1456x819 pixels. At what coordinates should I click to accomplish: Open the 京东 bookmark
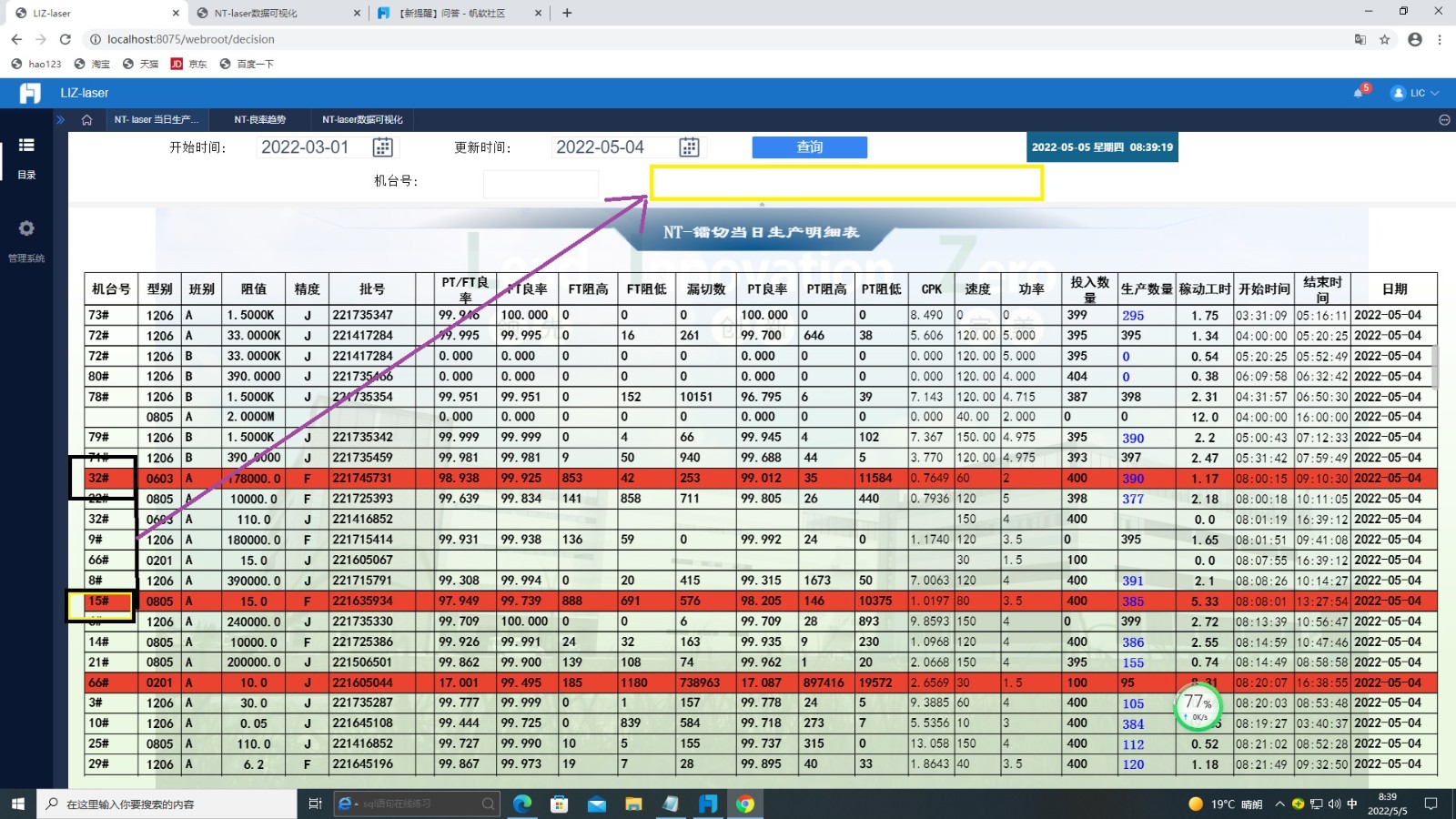click(x=189, y=64)
